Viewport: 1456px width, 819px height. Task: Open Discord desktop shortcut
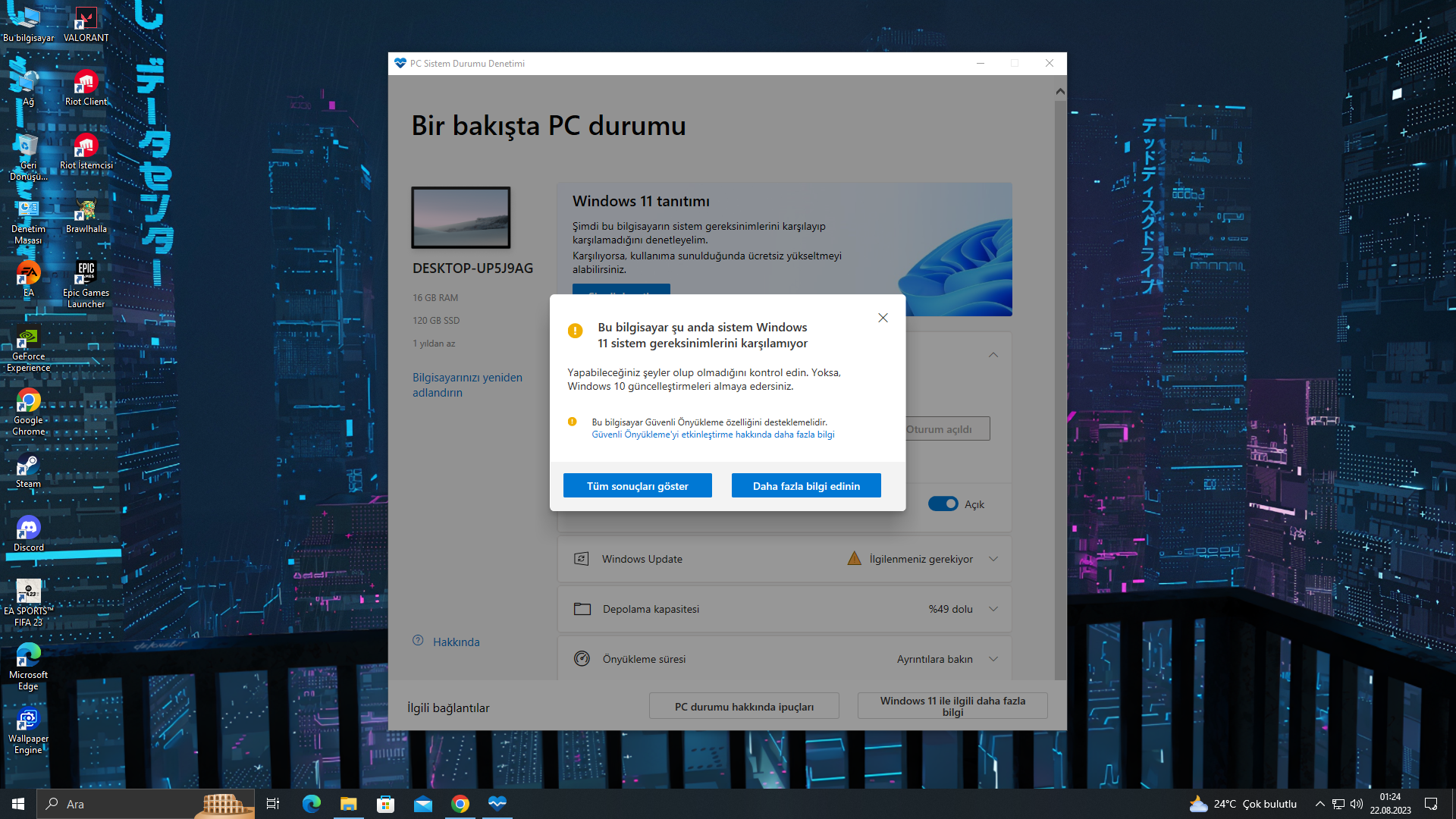pos(28,529)
